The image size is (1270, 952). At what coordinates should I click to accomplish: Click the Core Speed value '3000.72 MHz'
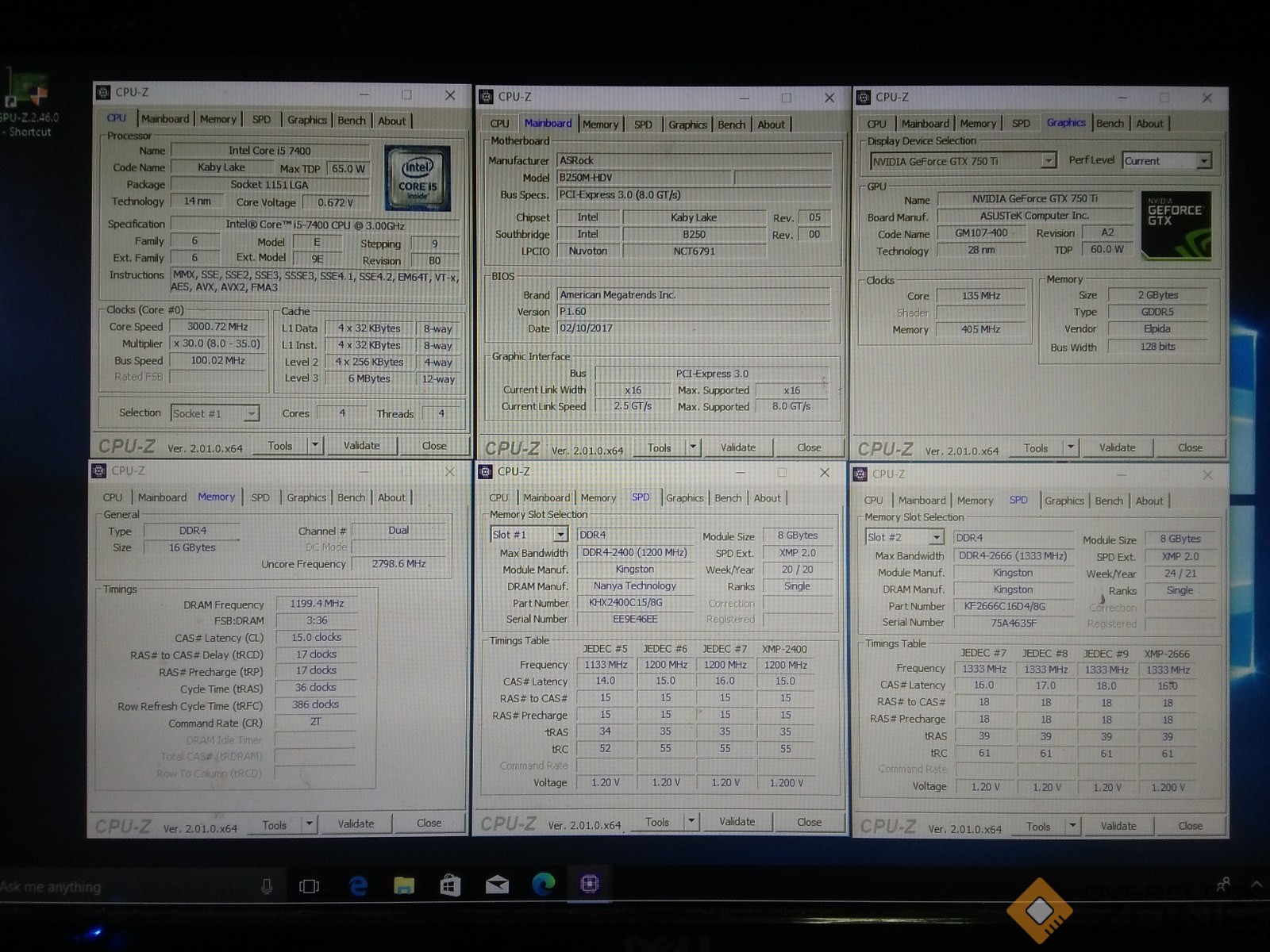(217, 326)
